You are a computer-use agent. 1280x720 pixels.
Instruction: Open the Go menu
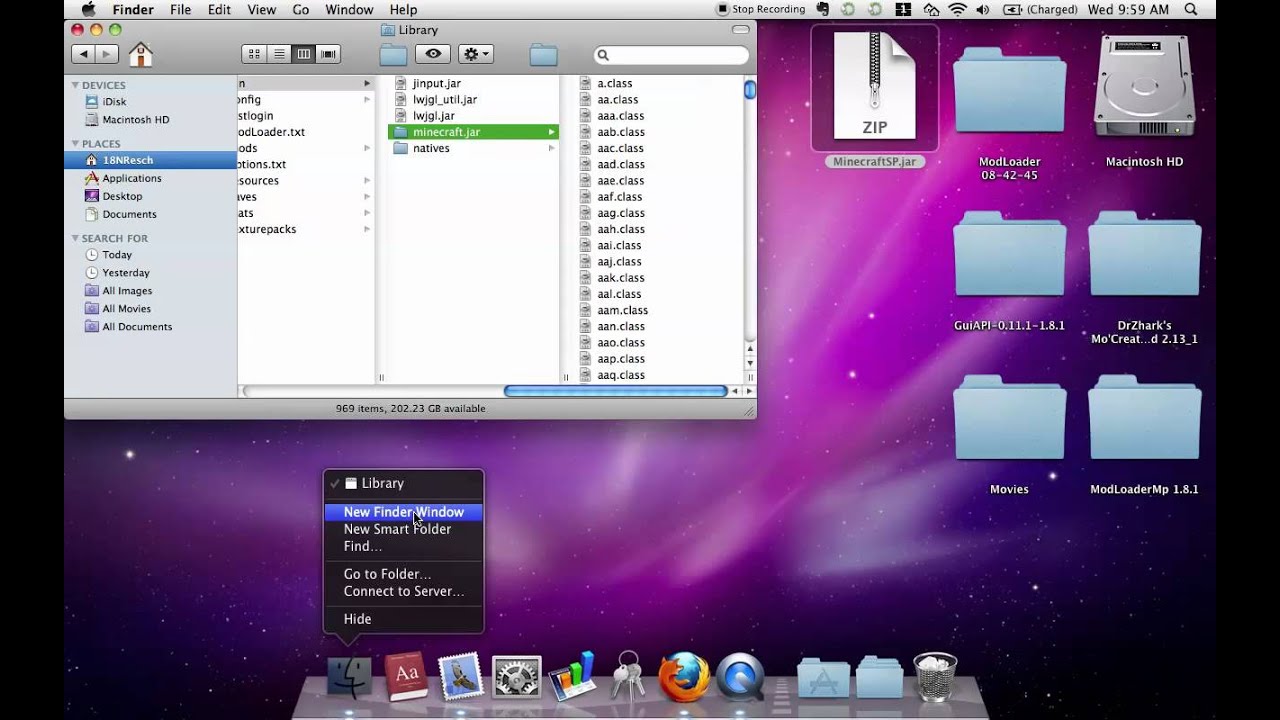[x=300, y=9]
